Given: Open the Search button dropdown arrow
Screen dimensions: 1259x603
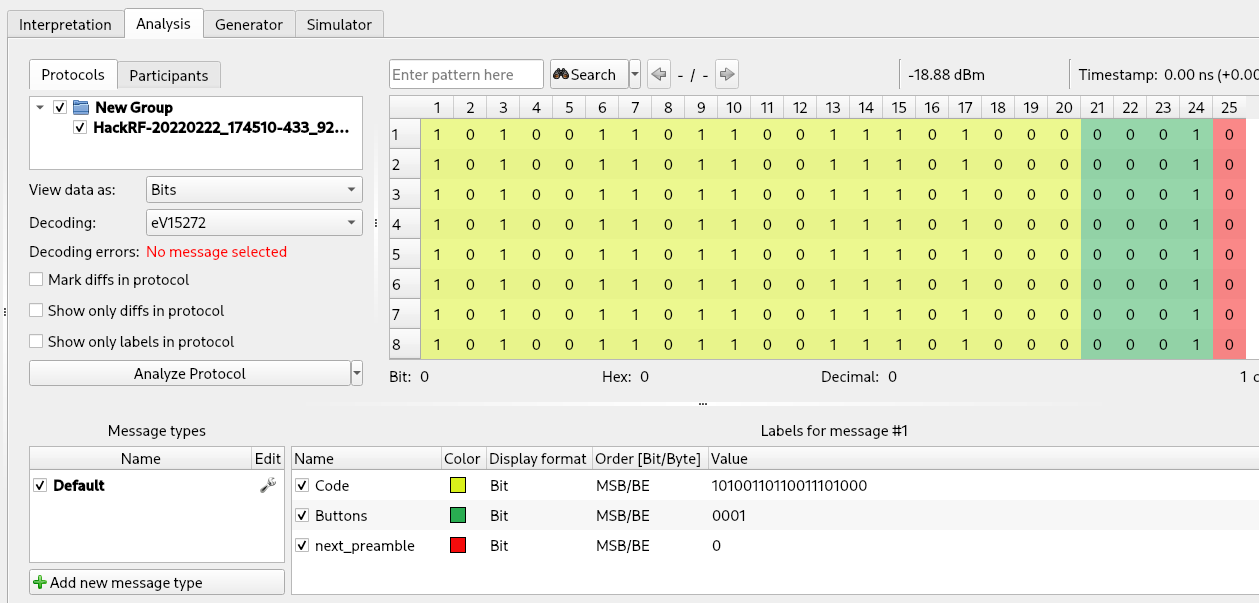Looking at the screenshot, I should (x=635, y=75).
